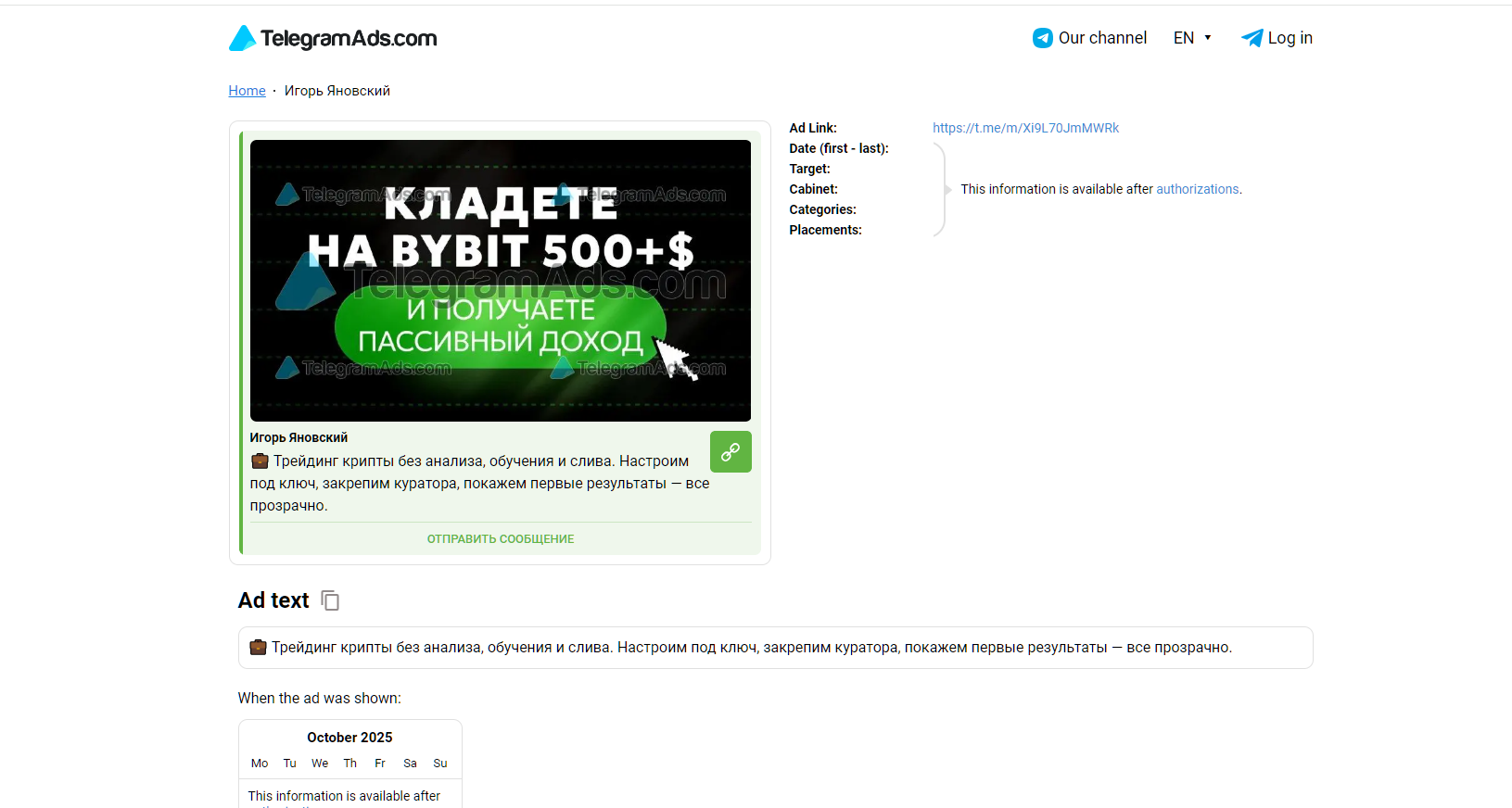Click the briefcase emoji in ad preview
Image resolution: width=1512 pixels, height=808 pixels.
pyautogui.click(x=260, y=461)
